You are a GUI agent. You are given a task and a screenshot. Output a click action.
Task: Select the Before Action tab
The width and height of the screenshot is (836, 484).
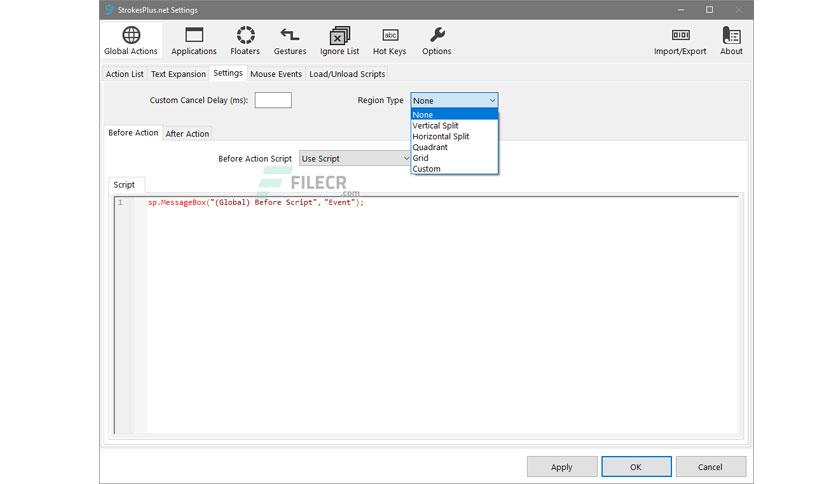point(133,133)
